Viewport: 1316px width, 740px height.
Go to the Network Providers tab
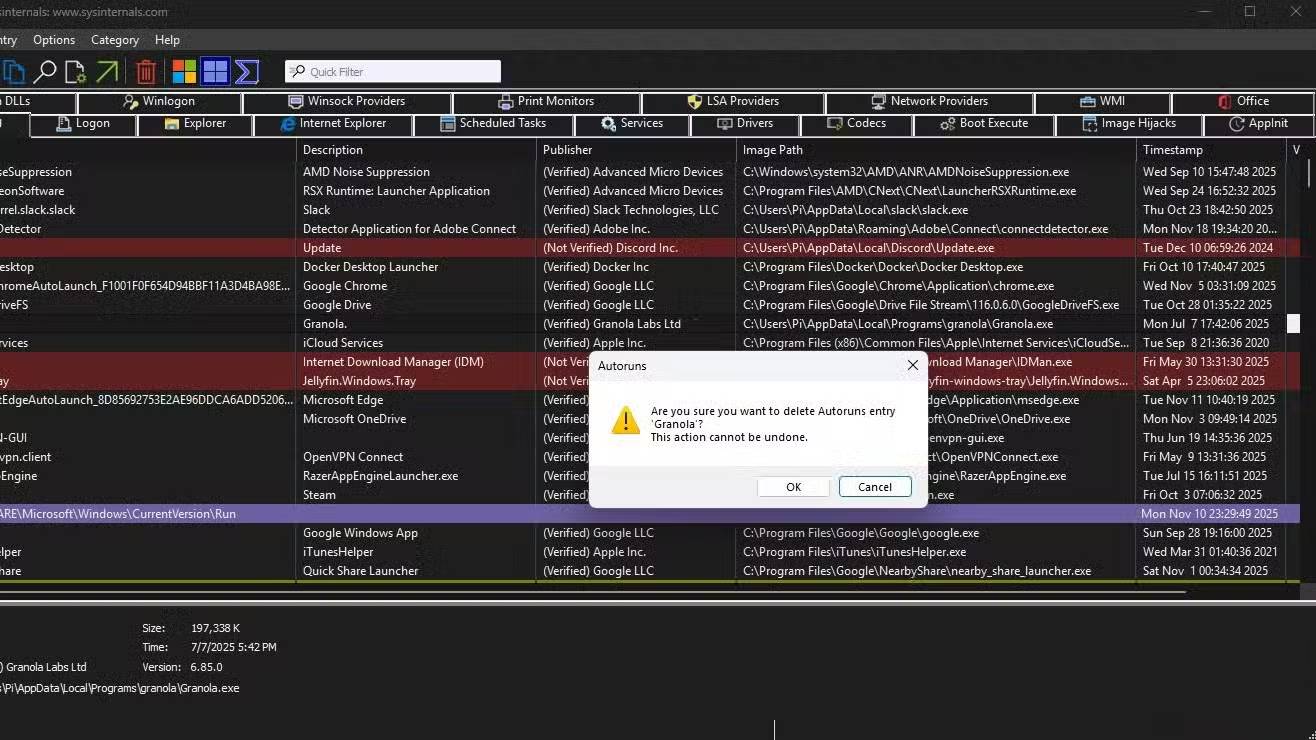pyautogui.click(x=929, y=101)
